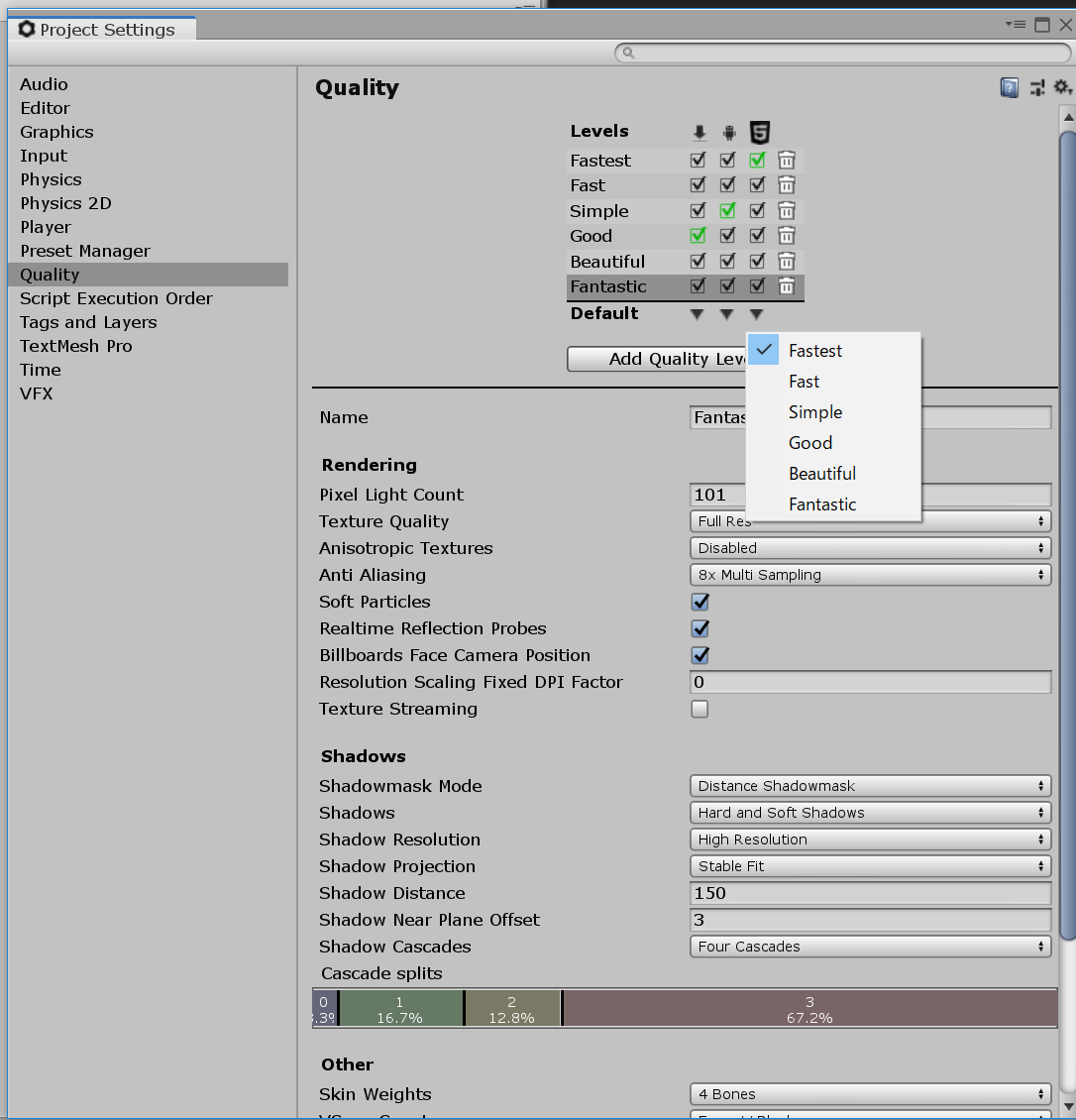Enable Texture Streaming

tap(699, 709)
